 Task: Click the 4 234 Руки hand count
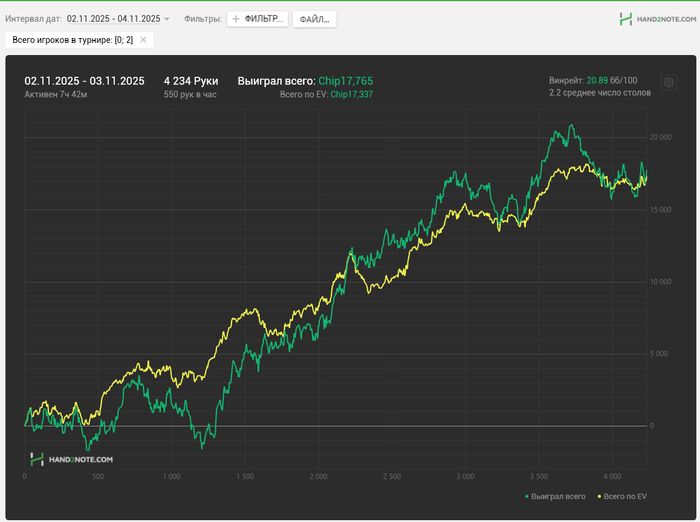pos(191,81)
